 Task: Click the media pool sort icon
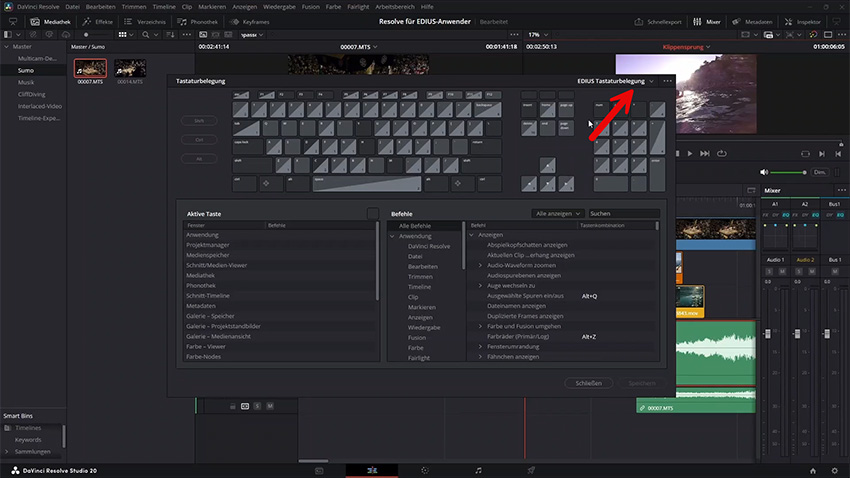170,35
